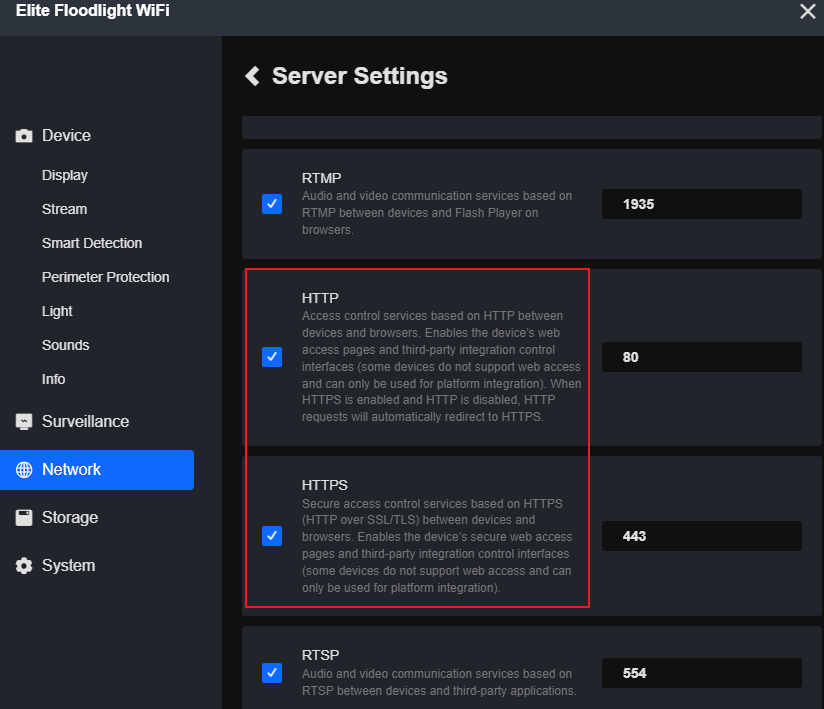Open the Light settings page
The width and height of the screenshot is (824, 709).
[57, 310]
